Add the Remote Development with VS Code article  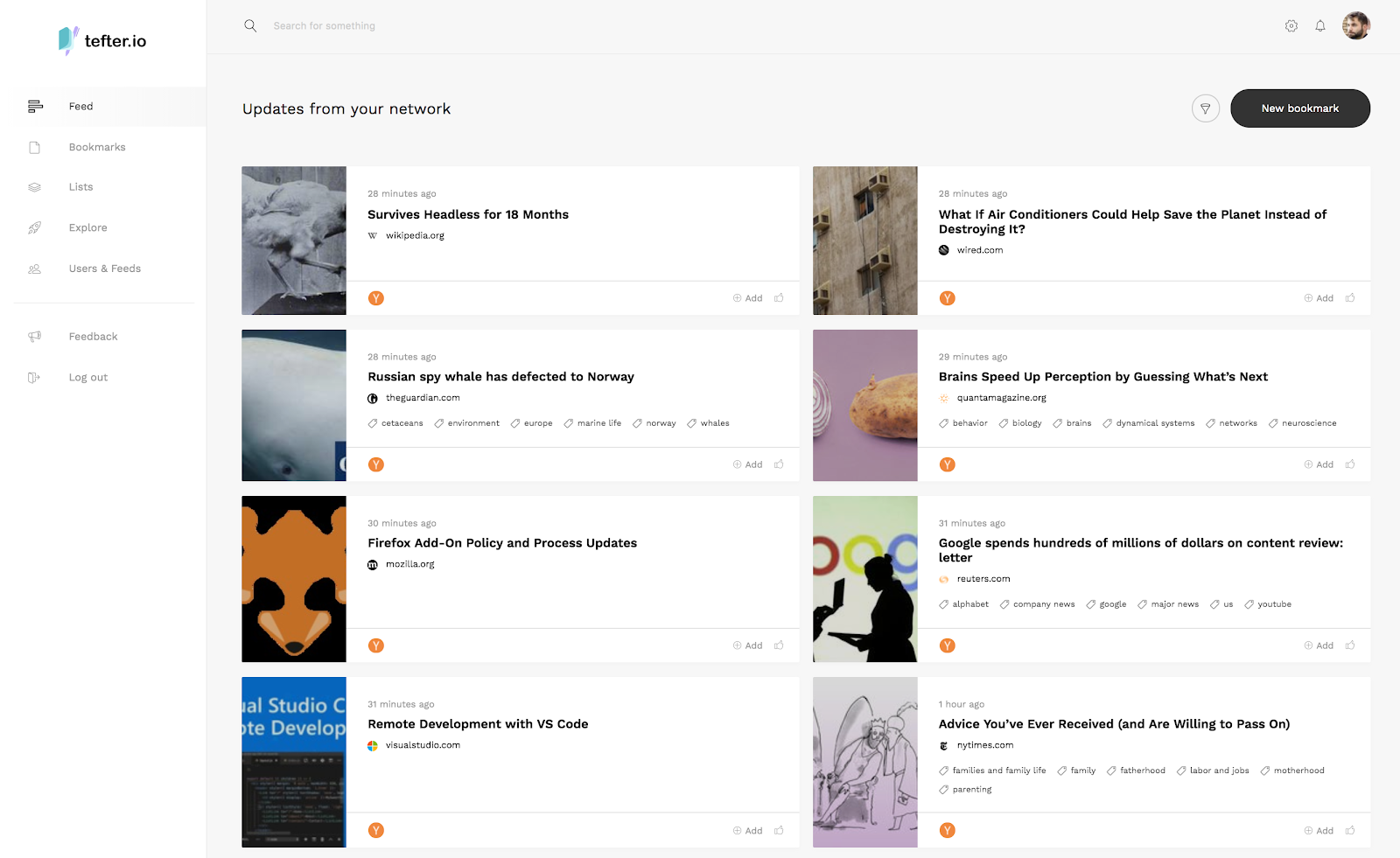(748, 831)
